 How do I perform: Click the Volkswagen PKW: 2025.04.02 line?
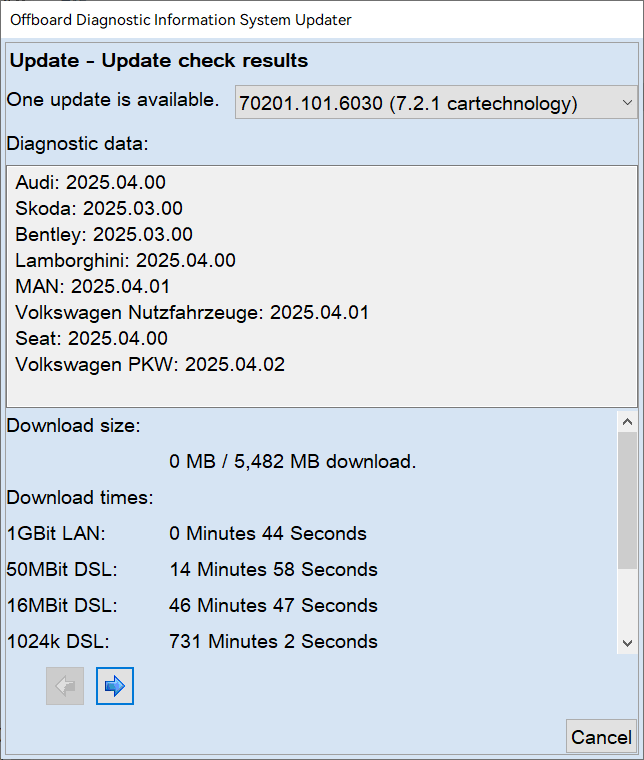pyautogui.click(x=150, y=365)
